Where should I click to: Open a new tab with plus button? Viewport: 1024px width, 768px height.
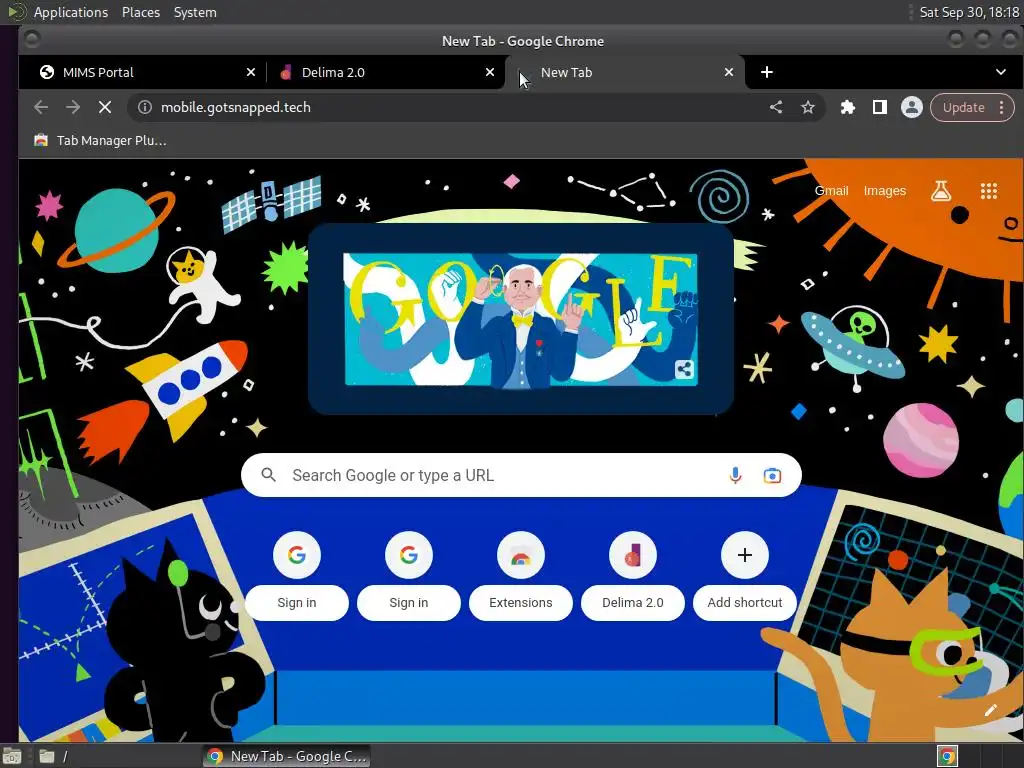pyautogui.click(x=767, y=72)
